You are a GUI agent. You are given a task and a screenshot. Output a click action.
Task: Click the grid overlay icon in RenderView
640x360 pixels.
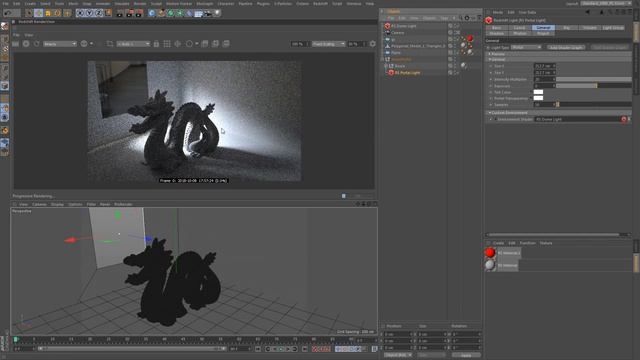coord(167,44)
